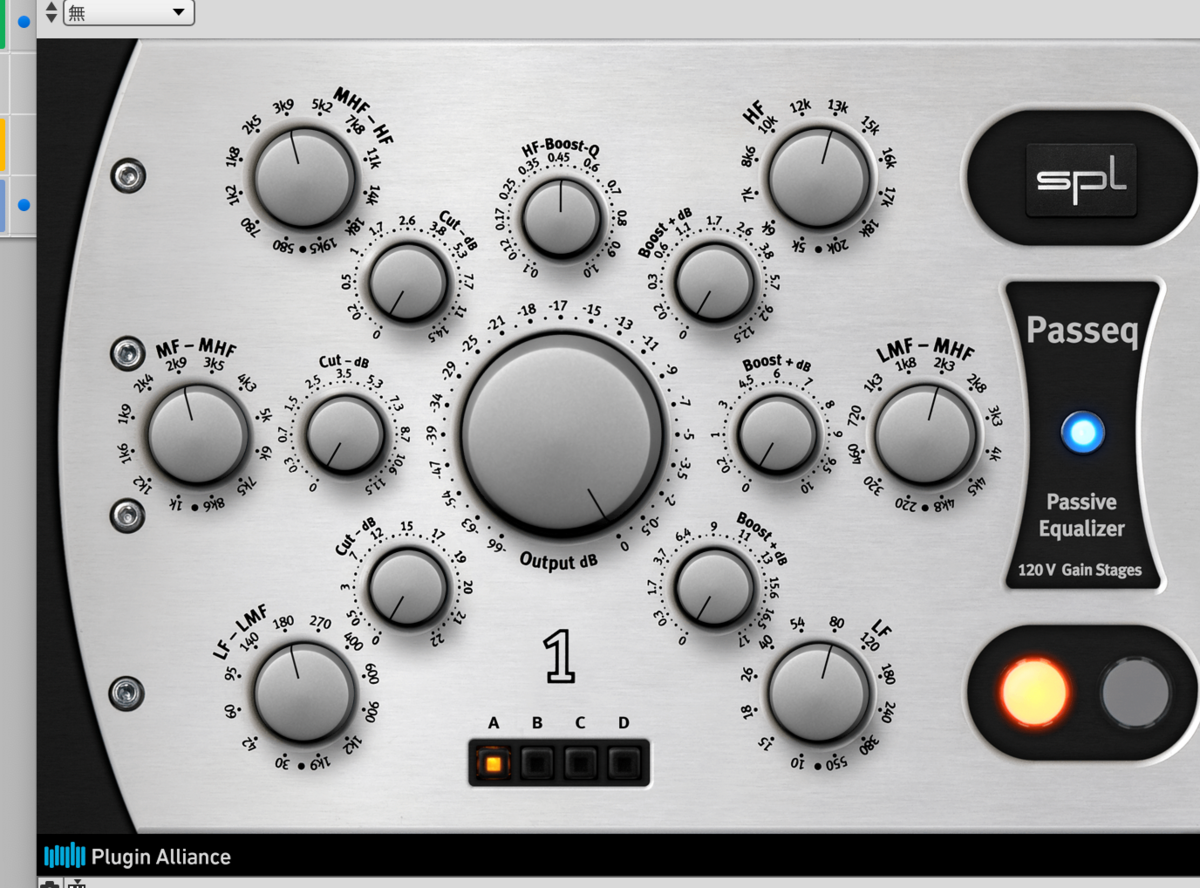Viewport: 1200px width, 888px height.
Task: Open the 無 preset dropdown
Action: point(129,11)
